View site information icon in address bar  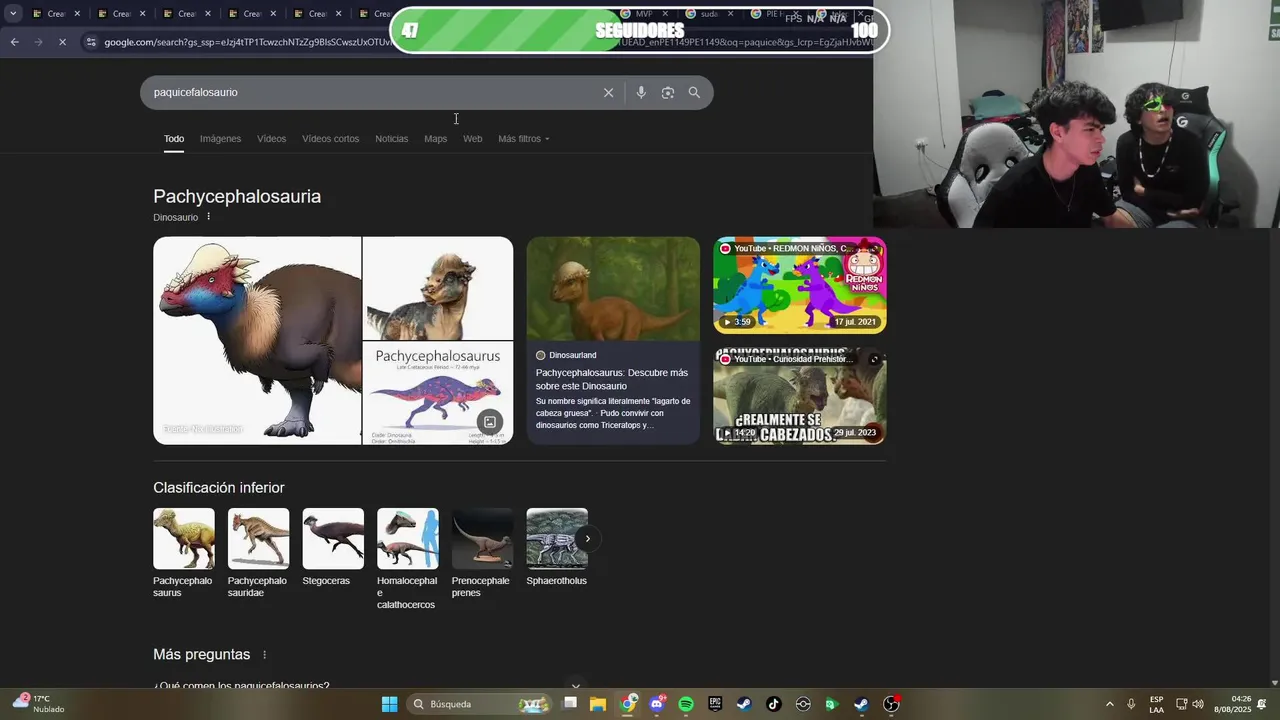91,42
